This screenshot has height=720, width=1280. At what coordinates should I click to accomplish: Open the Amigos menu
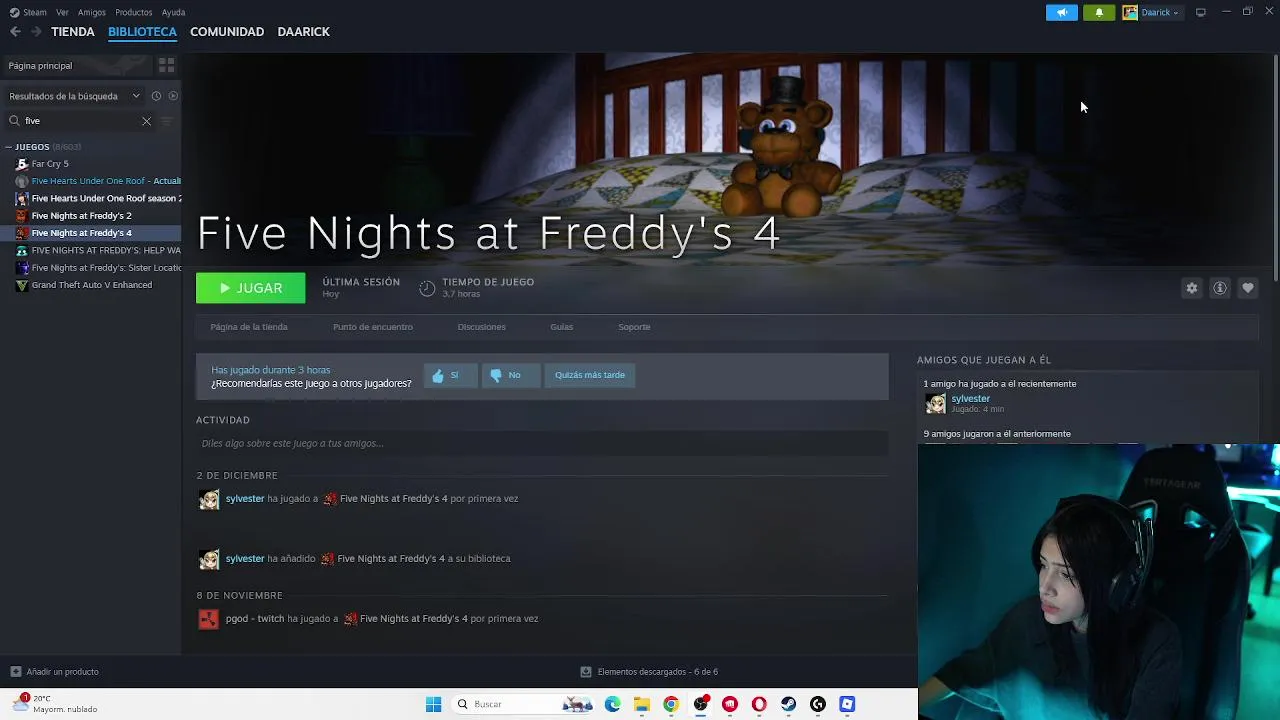tap(92, 12)
